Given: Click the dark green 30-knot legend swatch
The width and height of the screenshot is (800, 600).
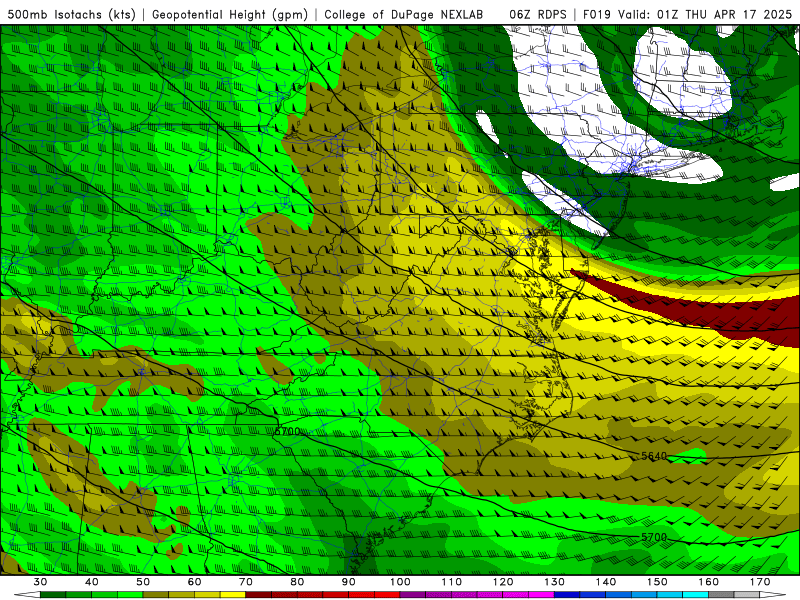Looking at the screenshot, I should coord(53,595).
